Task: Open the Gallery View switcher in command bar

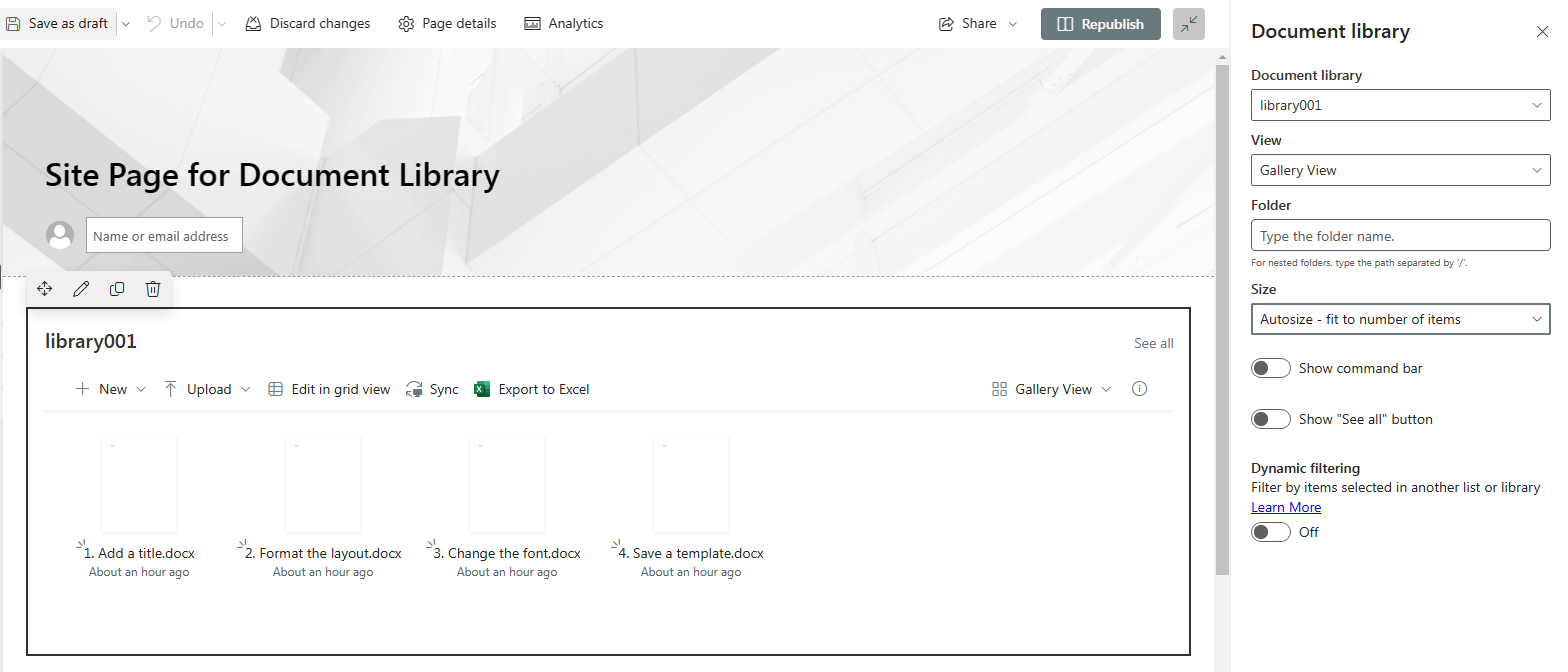Action: [x=1051, y=389]
